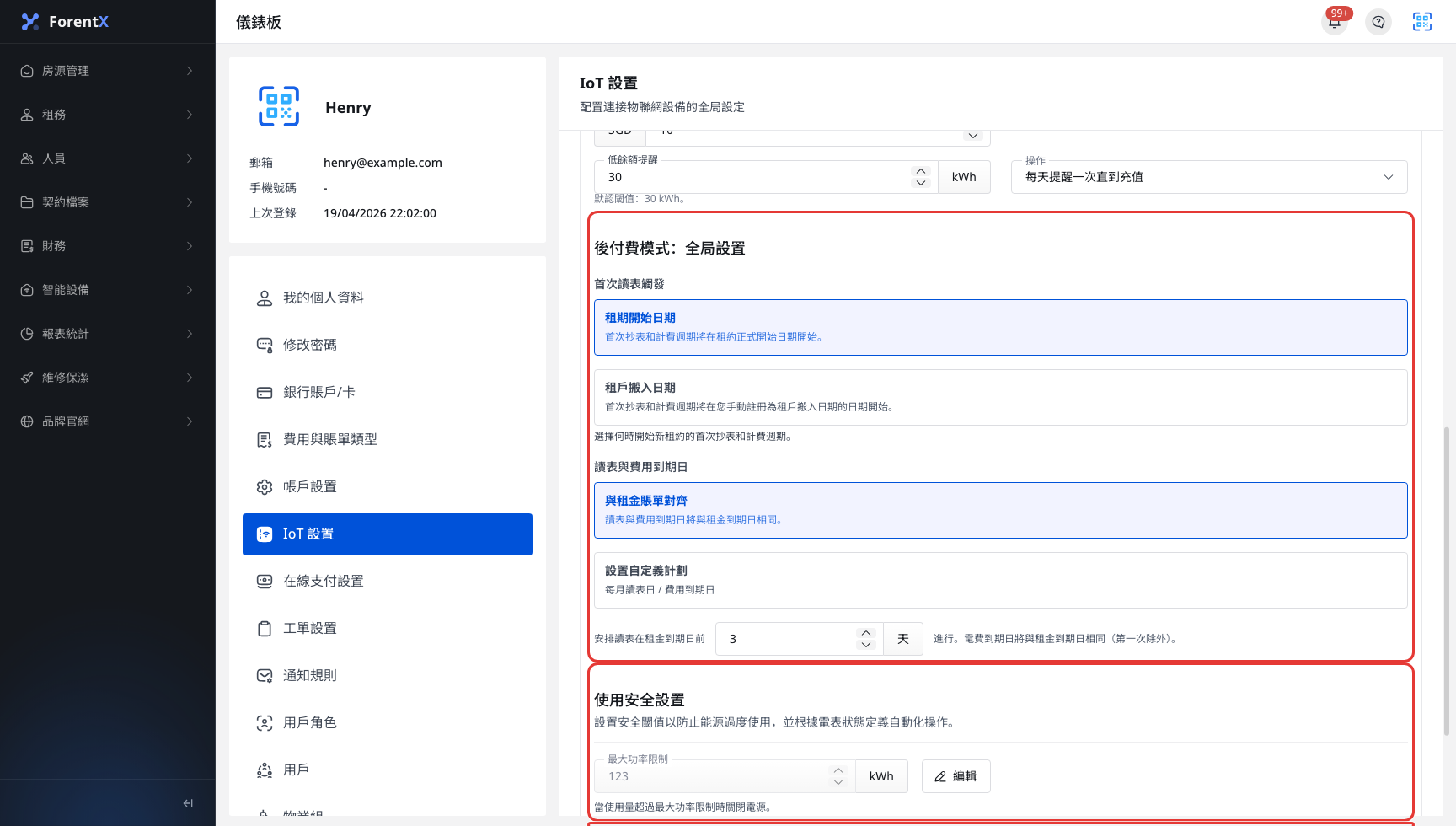The width and height of the screenshot is (1456, 826).
Task: Increase days before rent due stepper
Action: pyautogui.click(x=865, y=633)
